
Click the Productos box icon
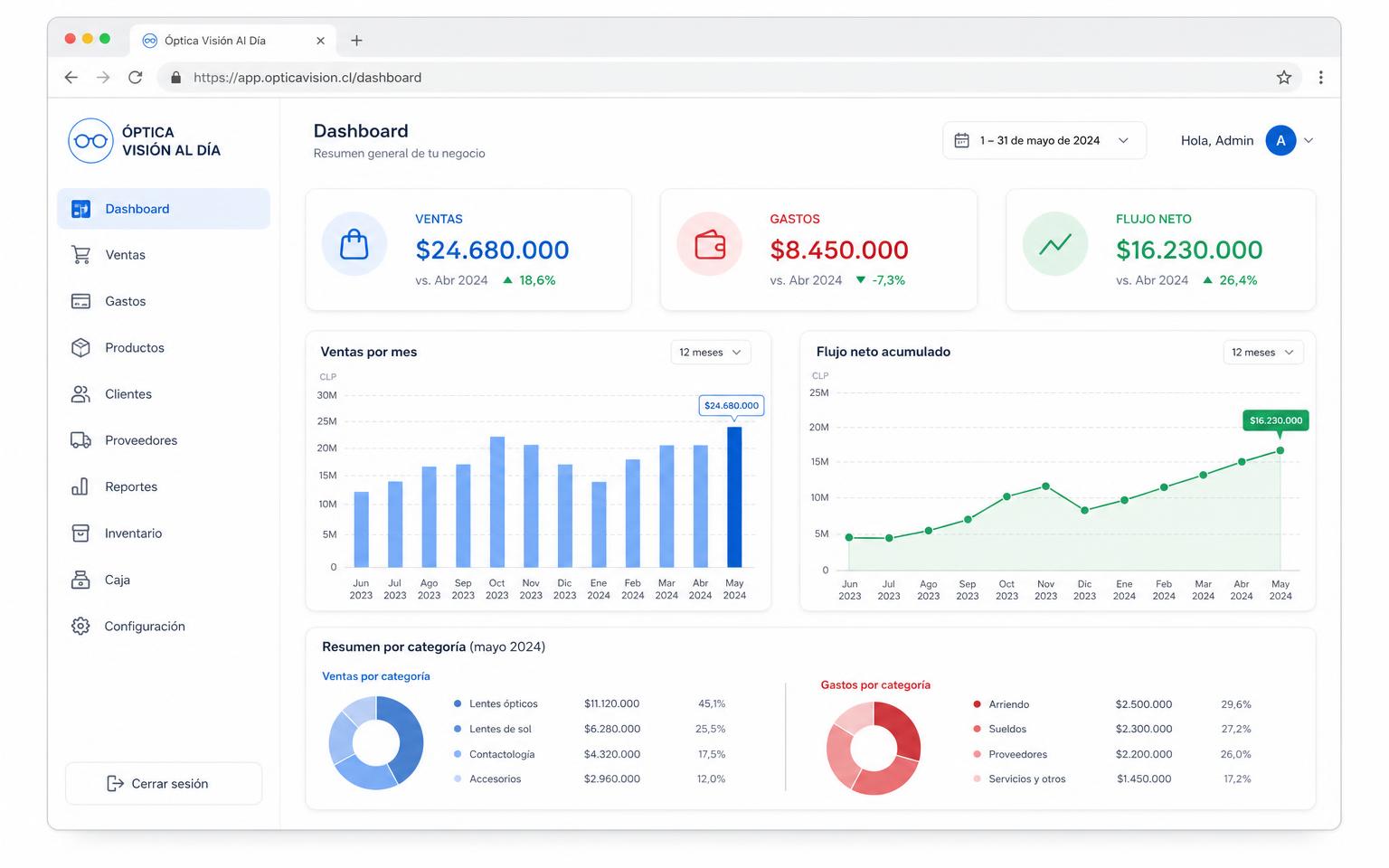pos(80,347)
